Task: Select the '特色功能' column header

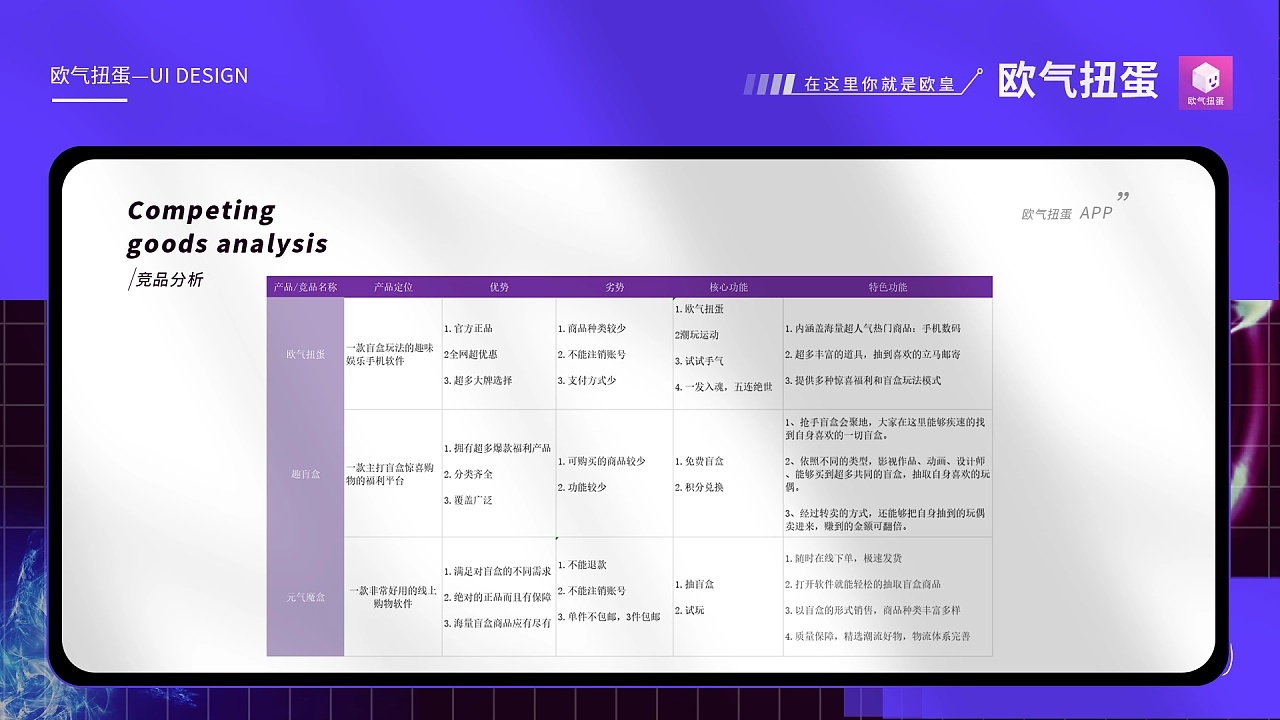Action: (888, 287)
